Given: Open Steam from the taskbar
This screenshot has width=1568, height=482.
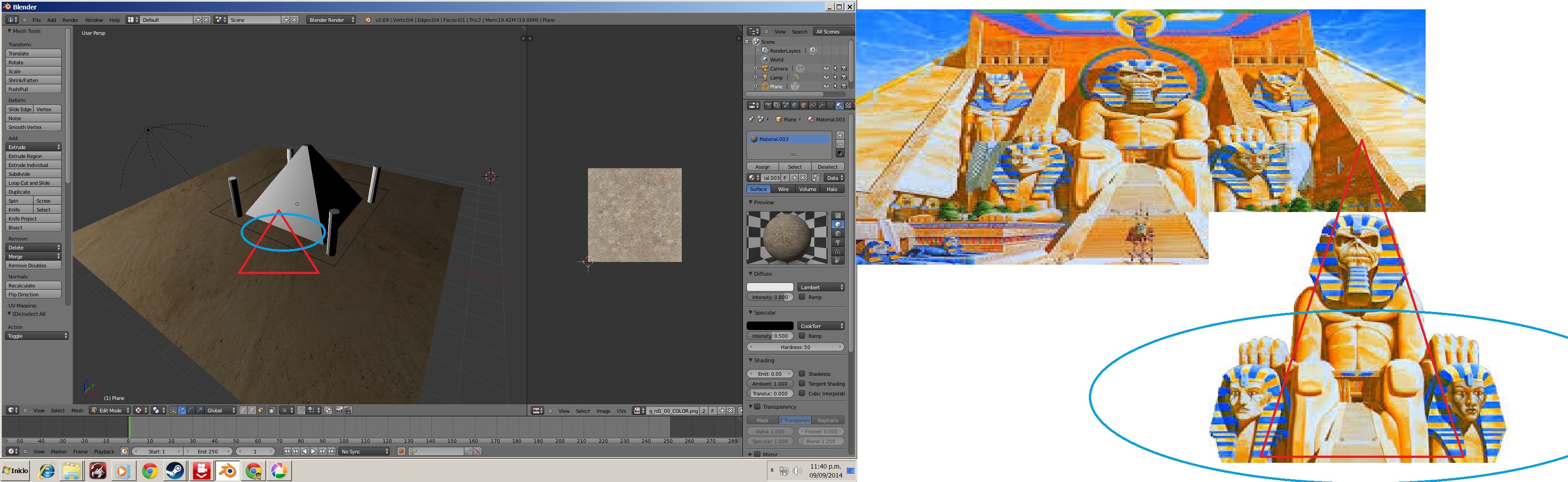Looking at the screenshot, I should pyautogui.click(x=175, y=470).
